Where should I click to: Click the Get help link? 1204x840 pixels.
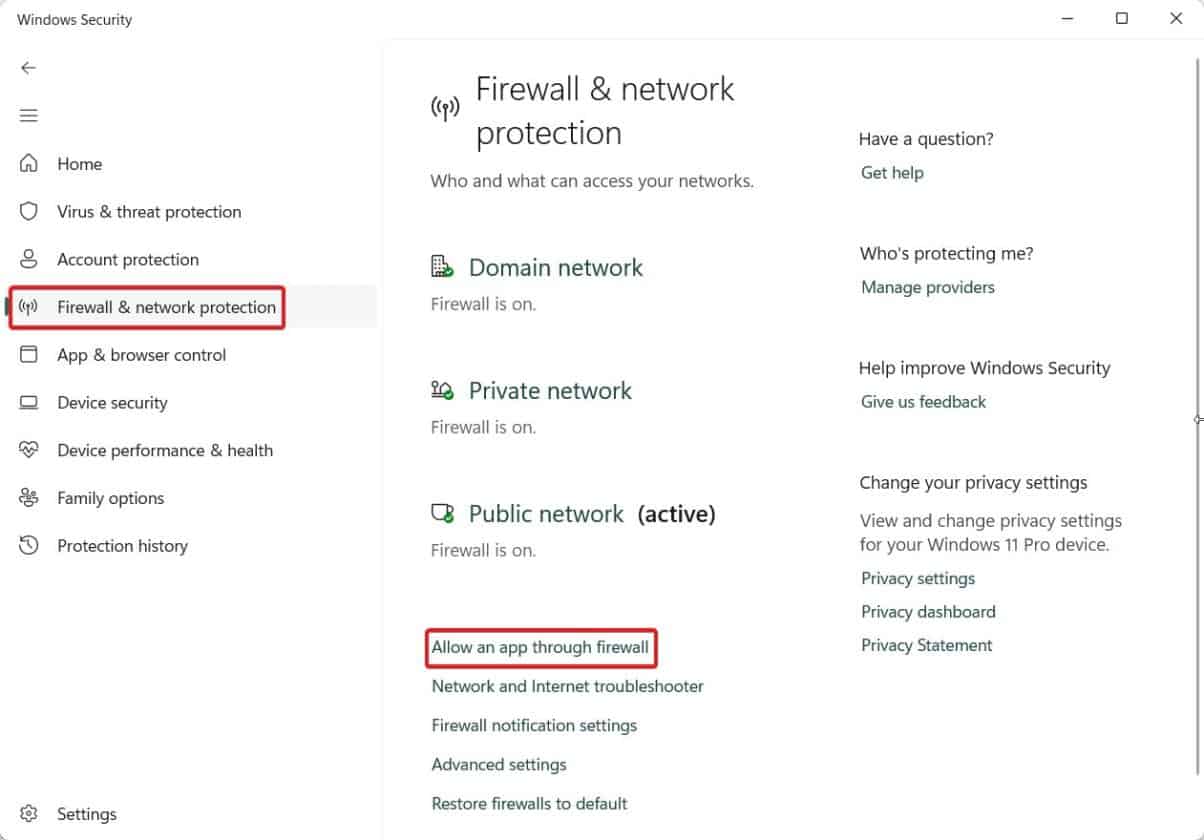click(892, 173)
